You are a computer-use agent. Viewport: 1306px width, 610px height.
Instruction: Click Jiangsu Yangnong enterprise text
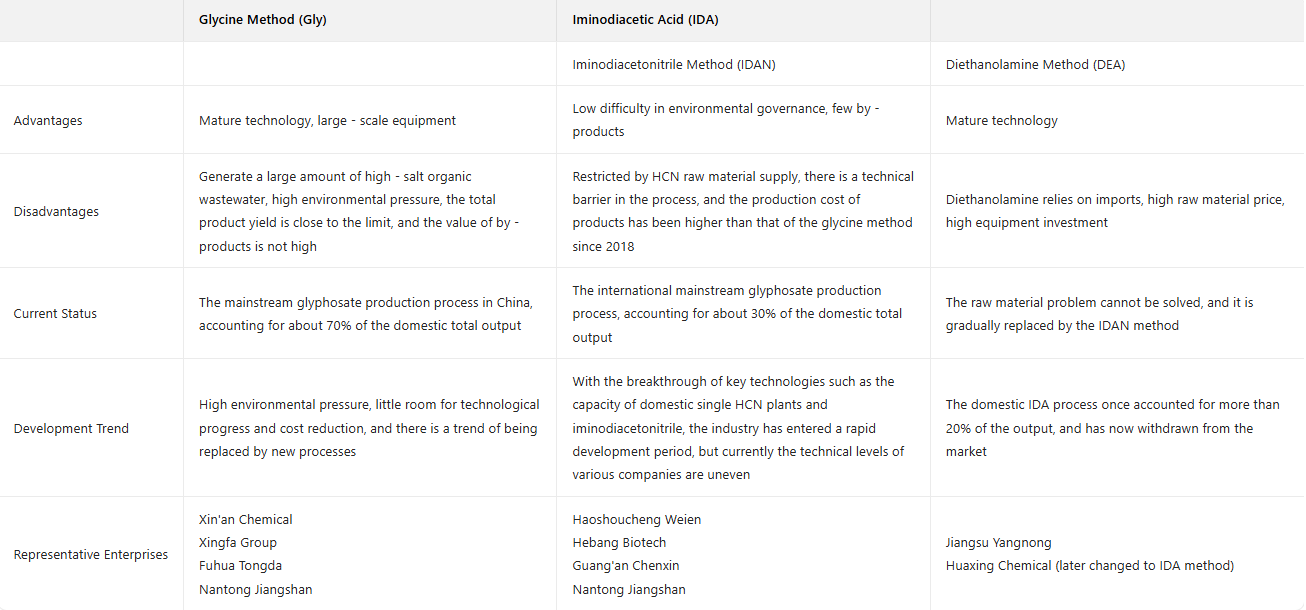tap(998, 543)
